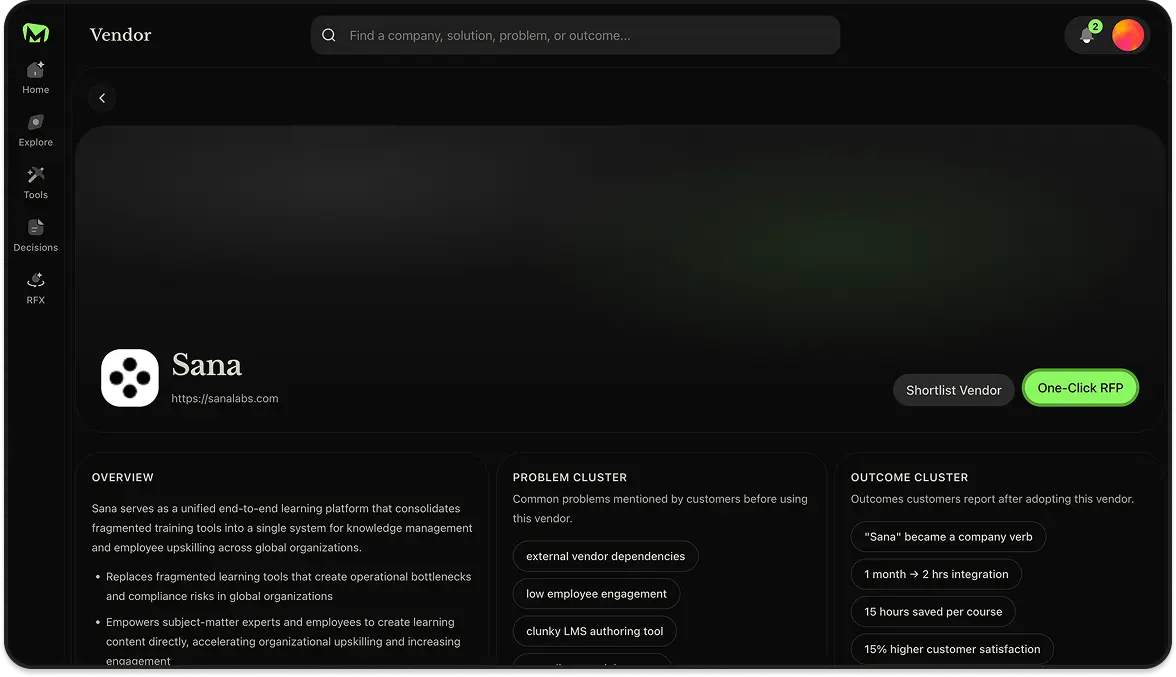
Task: Select the 15 hours saved per course tag
Action: pos(933,612)
